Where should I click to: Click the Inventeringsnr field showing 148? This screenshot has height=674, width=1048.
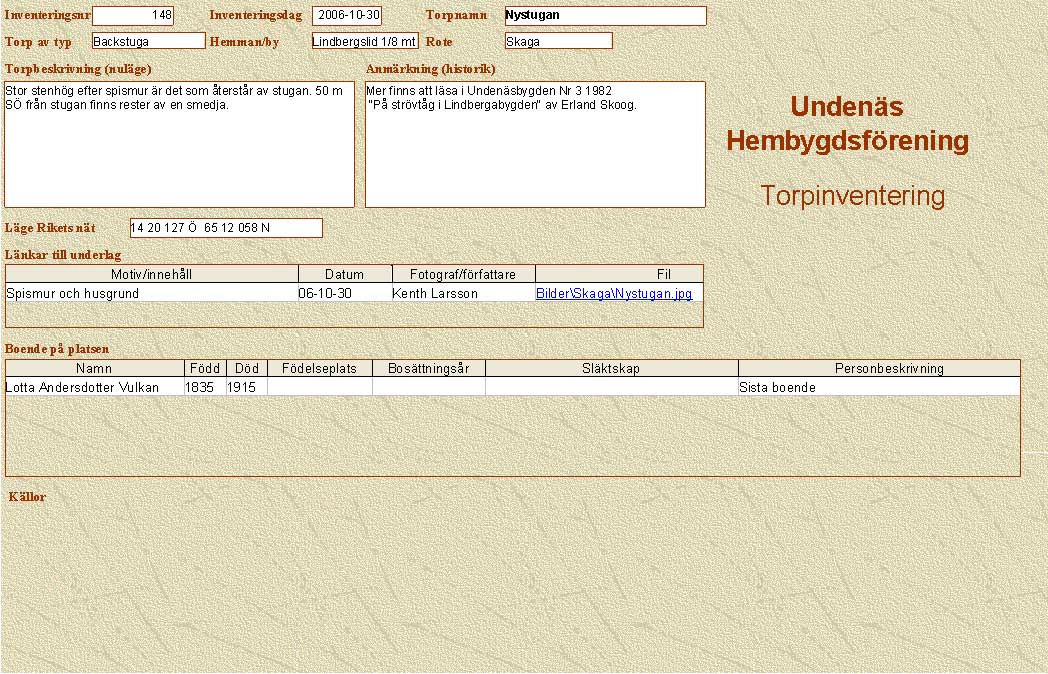coord(132,15)
